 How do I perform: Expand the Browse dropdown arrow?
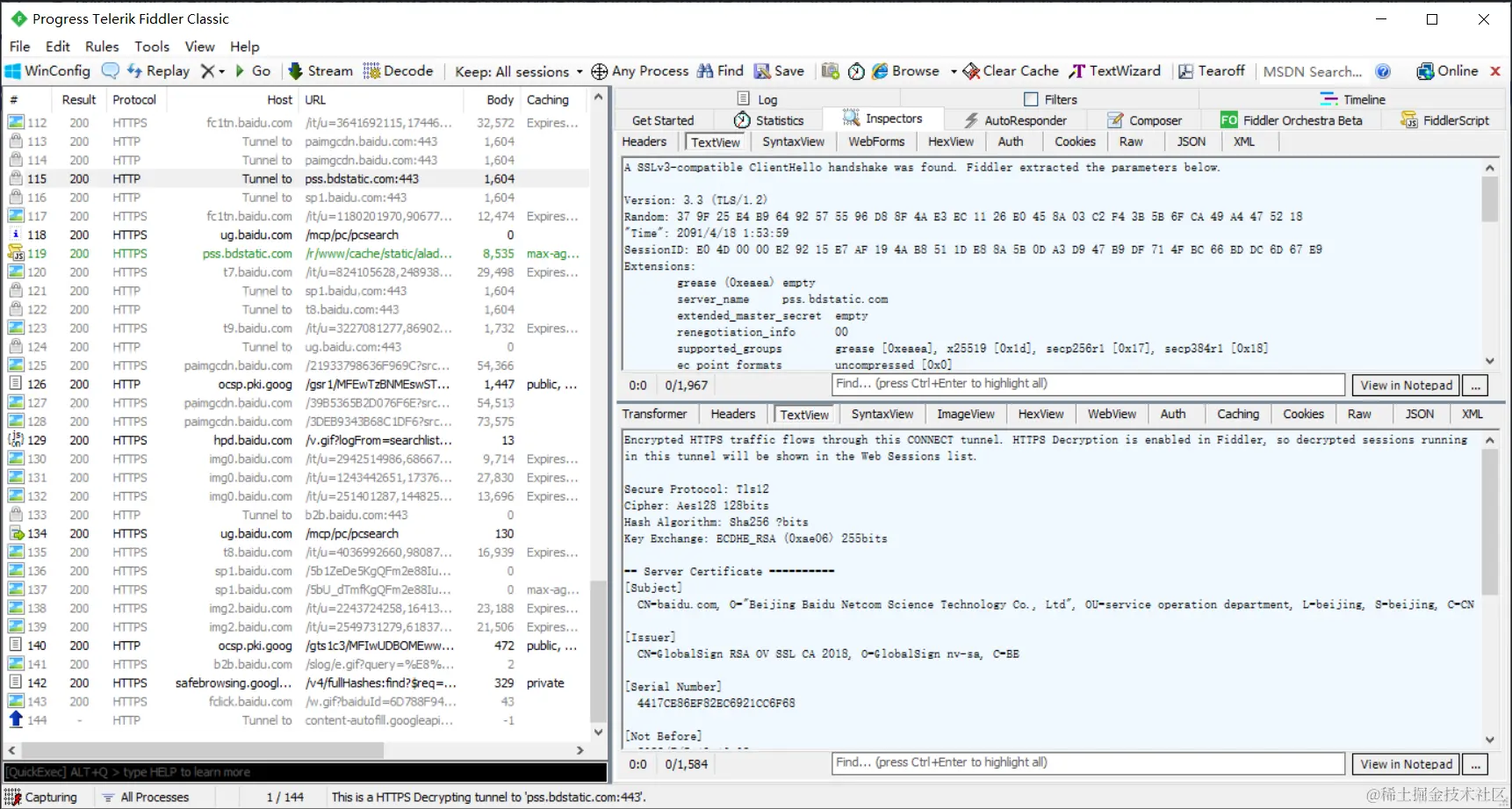(x=954, y=71)
